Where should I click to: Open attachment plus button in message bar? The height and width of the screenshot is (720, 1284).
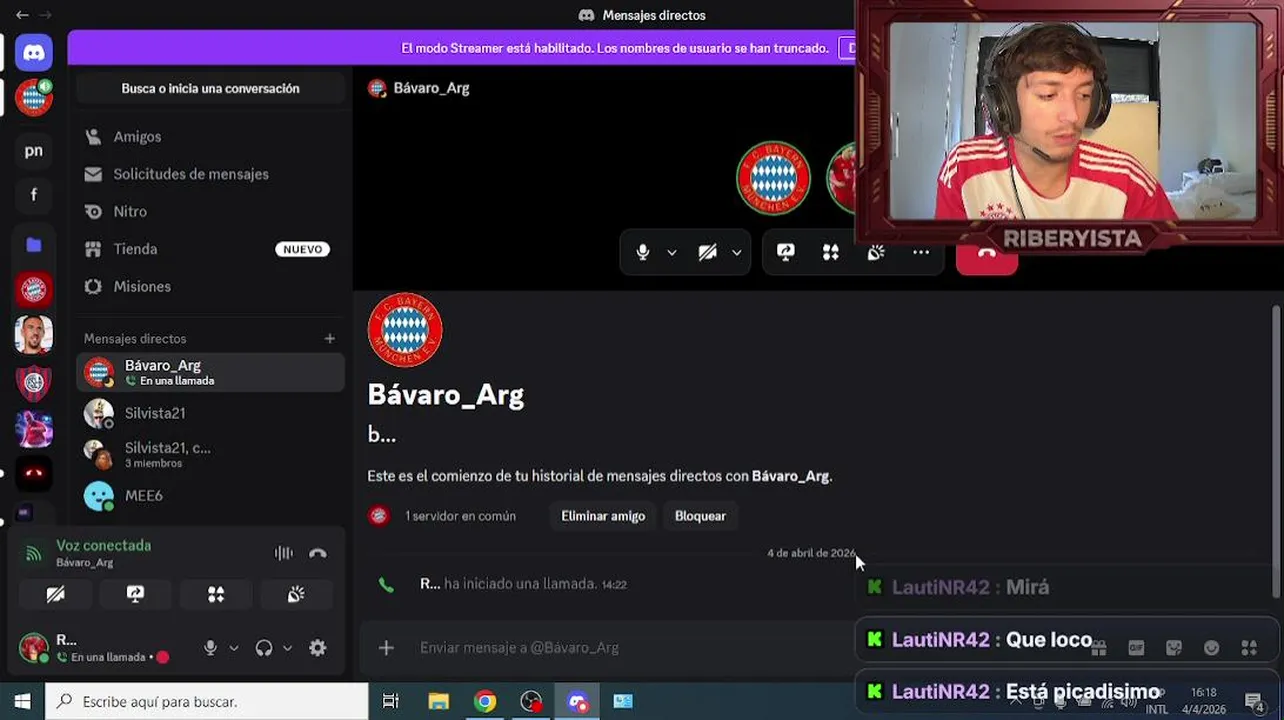click(387, 648)
